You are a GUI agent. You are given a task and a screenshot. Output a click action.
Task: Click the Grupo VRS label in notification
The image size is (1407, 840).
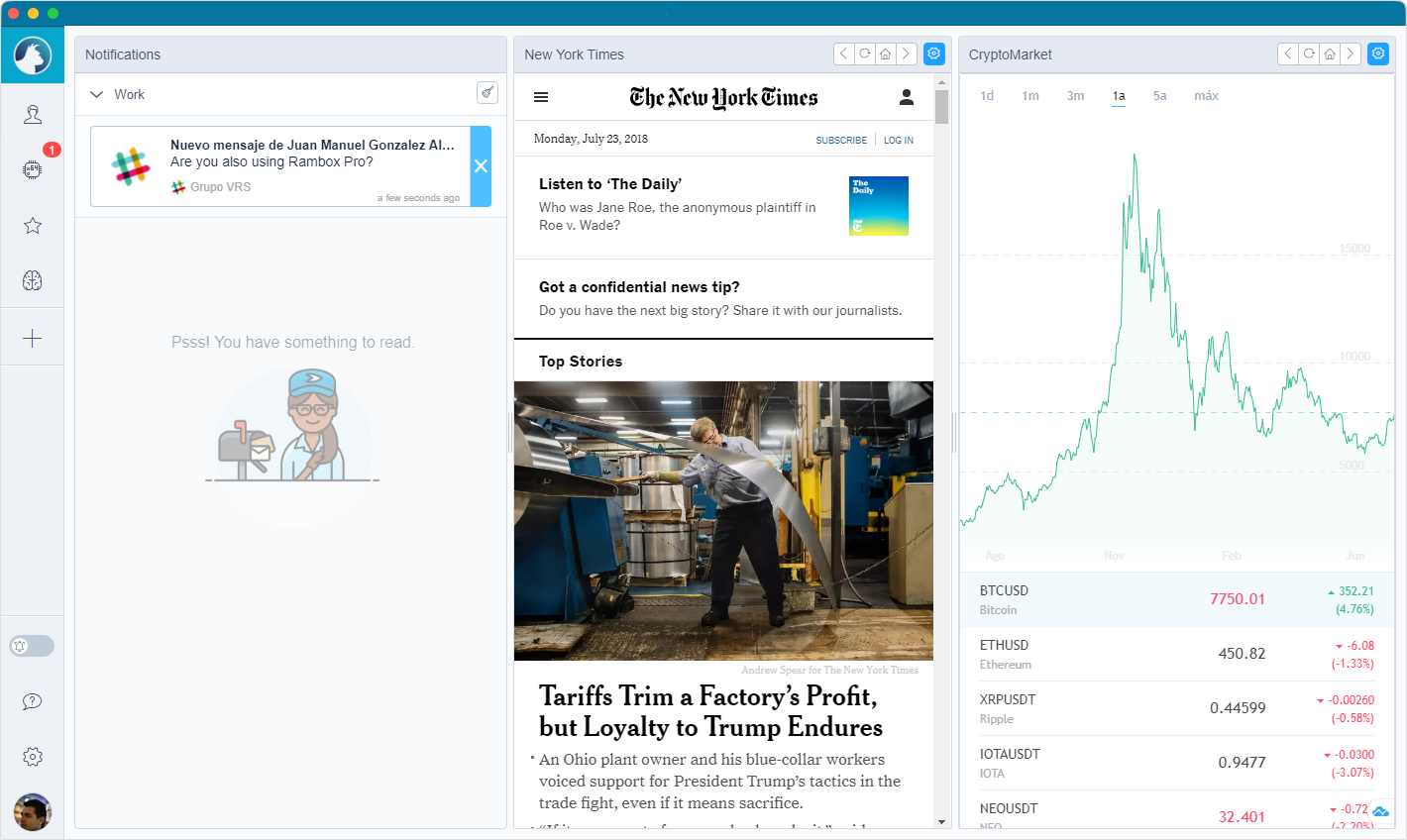coord(220,187)
